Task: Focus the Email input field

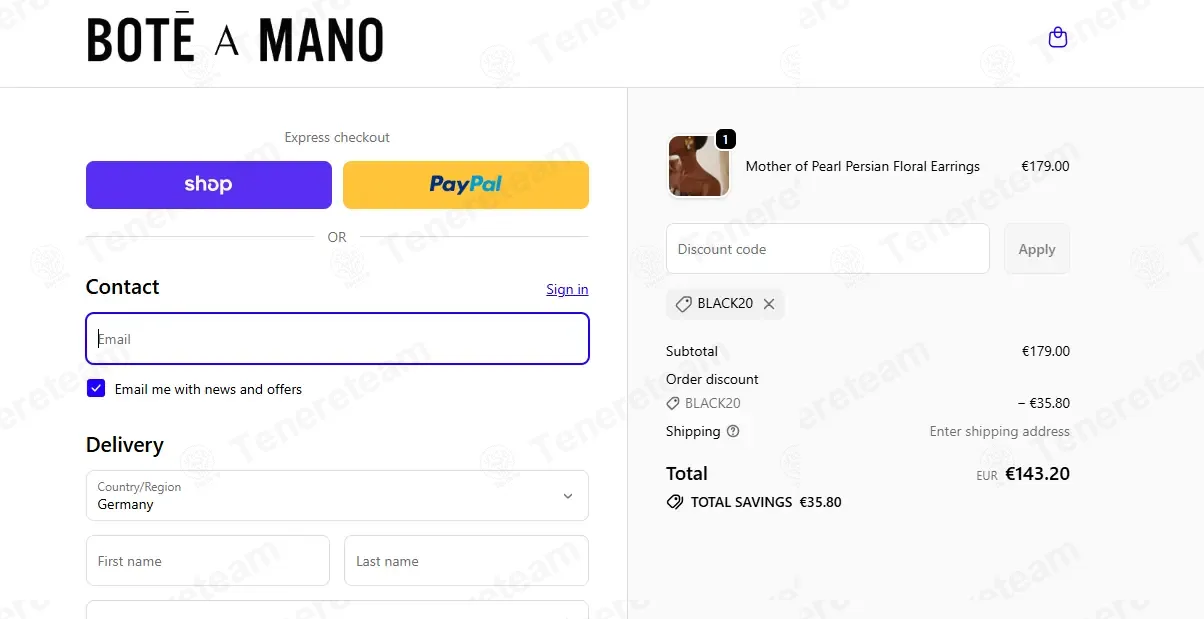Action: click(337, 339)
